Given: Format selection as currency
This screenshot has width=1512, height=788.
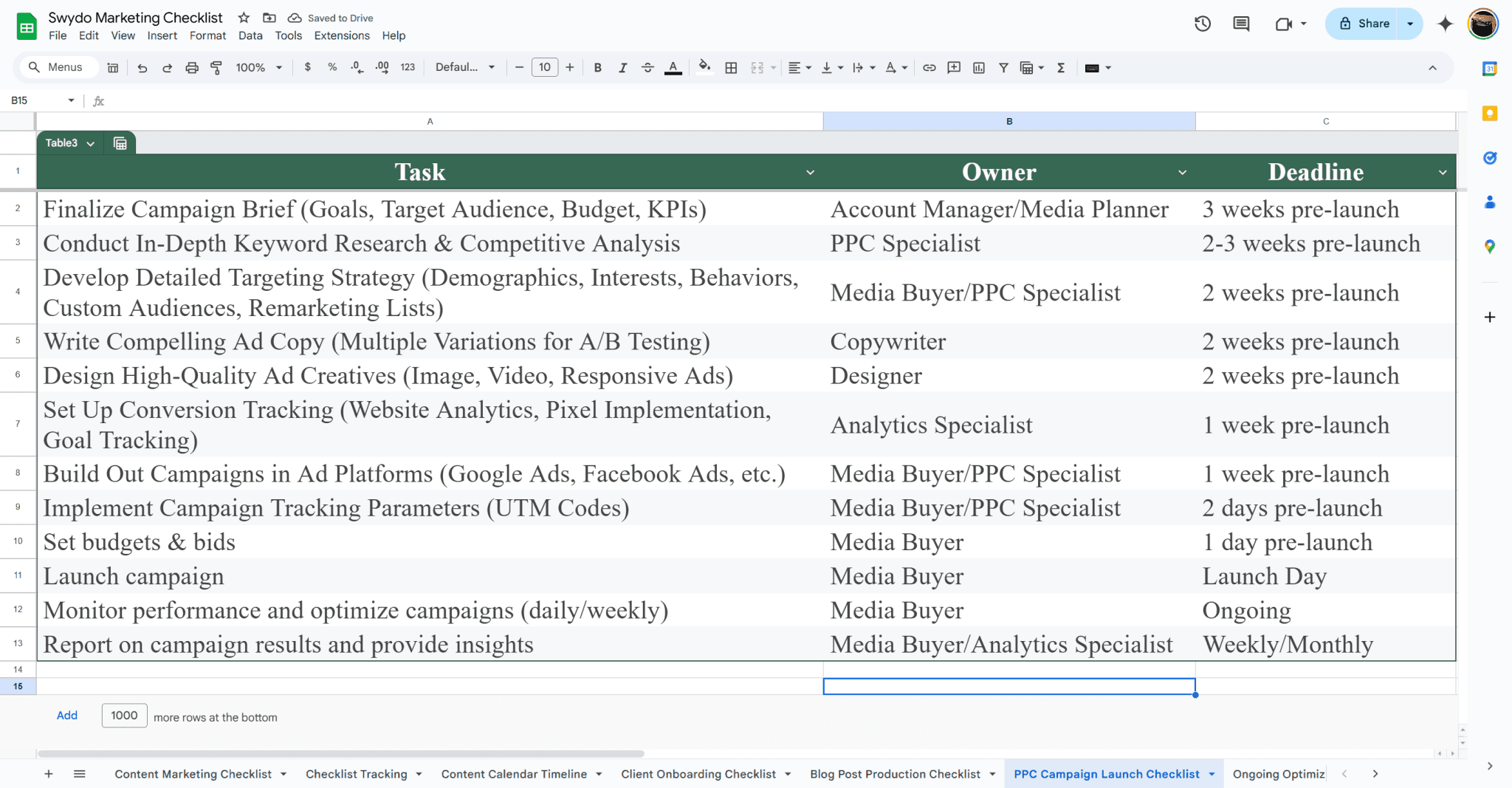Looking at the screenshot, I should click(x=307, y=67).
